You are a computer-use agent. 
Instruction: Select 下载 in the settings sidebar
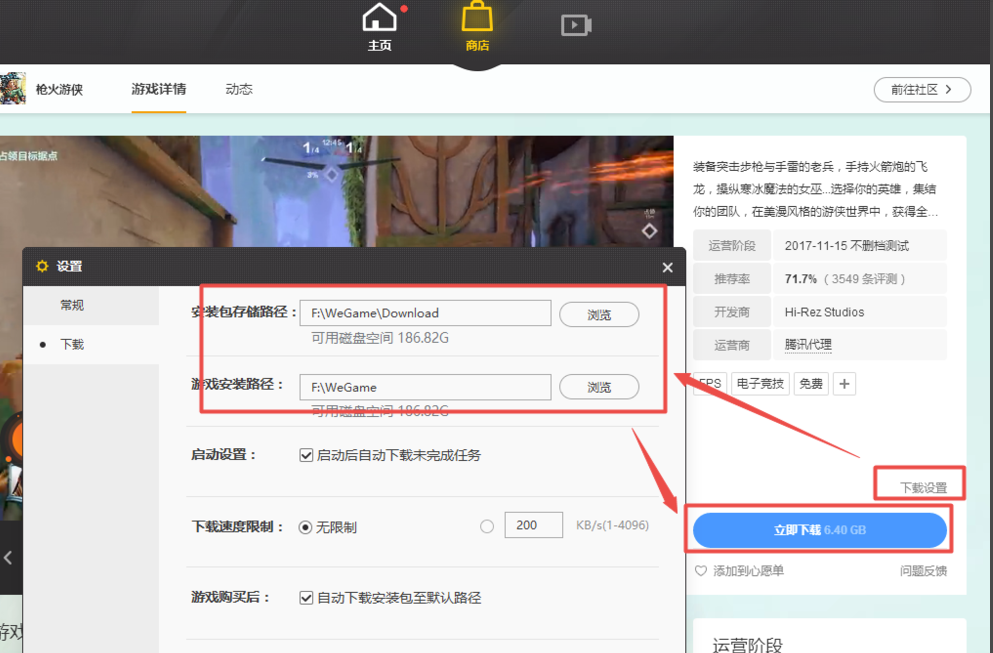pos(71,347)
